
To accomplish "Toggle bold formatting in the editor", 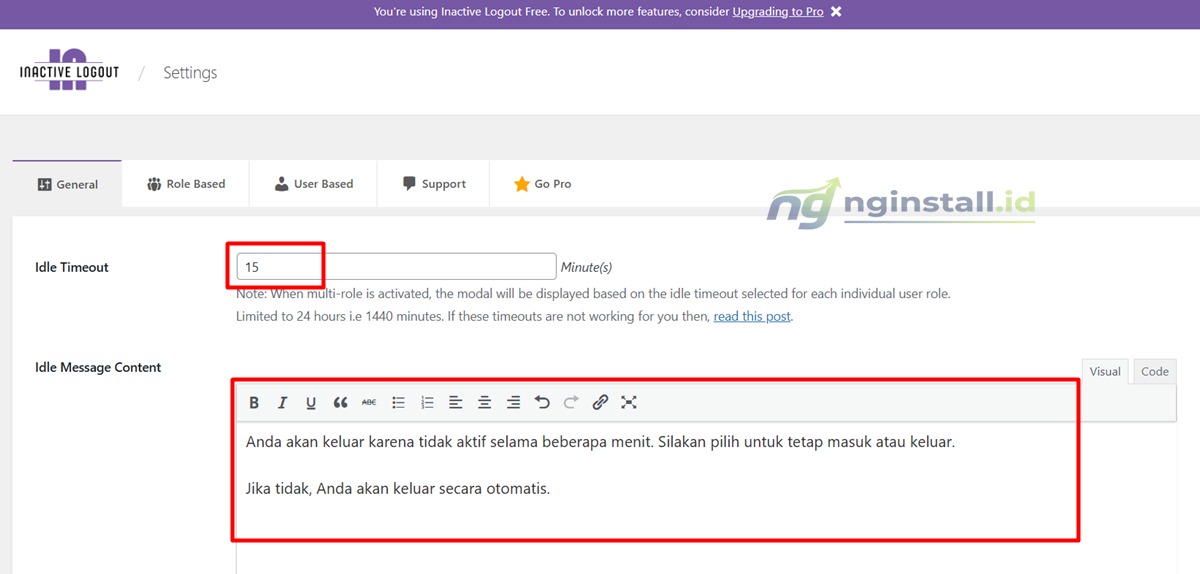I will pos(254,402).
